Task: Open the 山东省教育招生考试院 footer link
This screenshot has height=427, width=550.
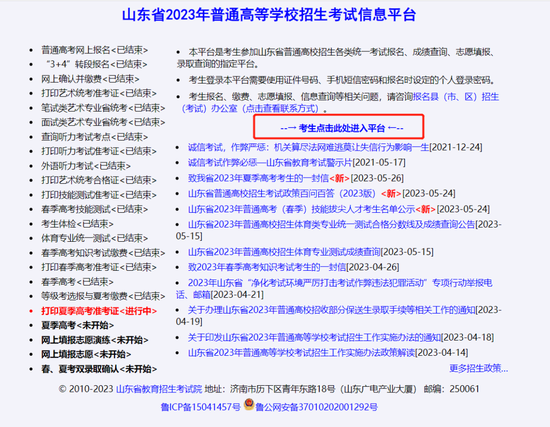Action: 159,389
